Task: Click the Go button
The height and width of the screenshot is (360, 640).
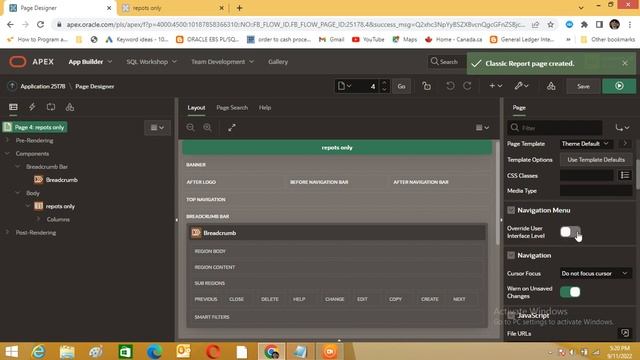Action: click(x=402, y=86)
